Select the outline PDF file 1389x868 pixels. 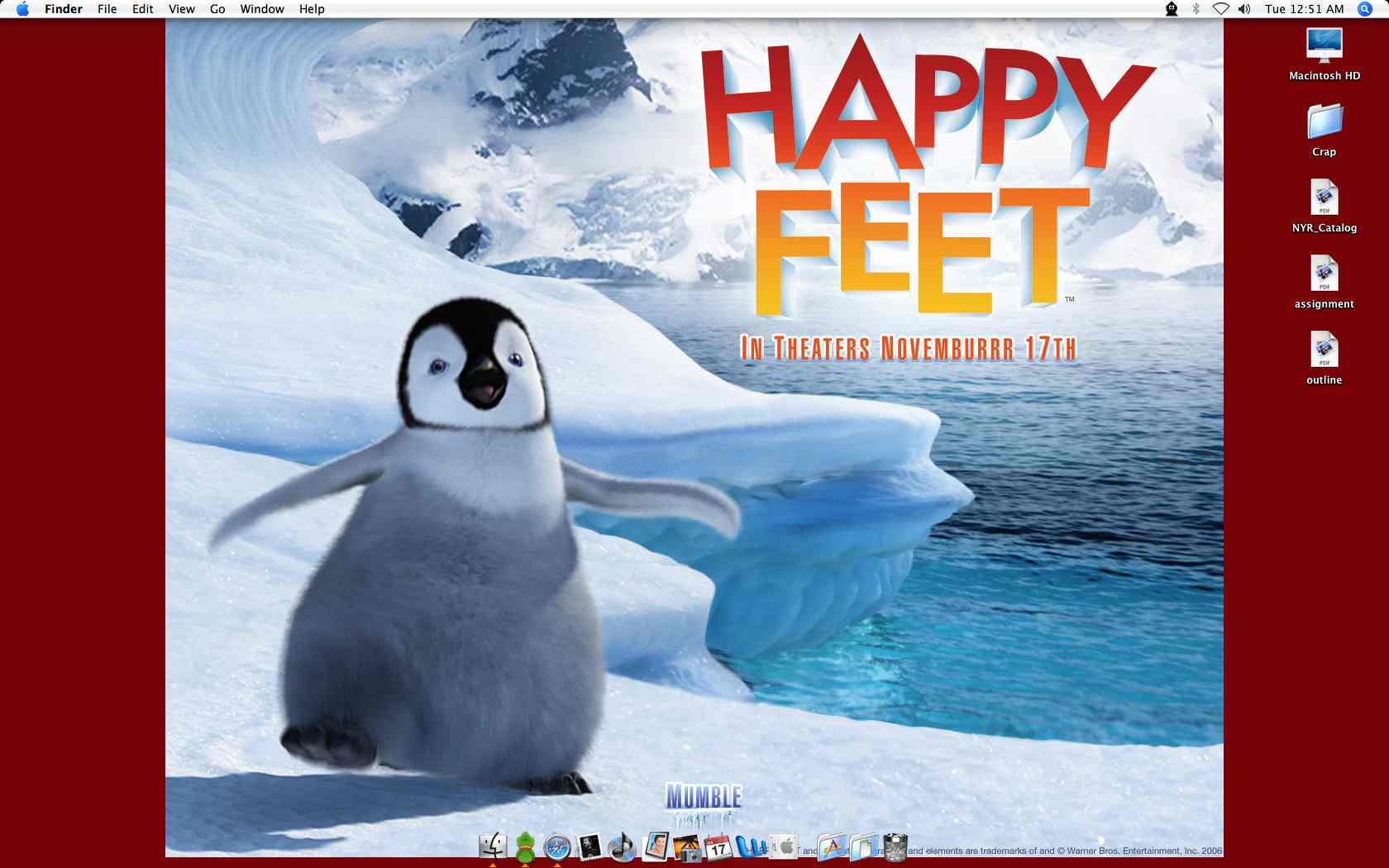(x=1325, y=358)
